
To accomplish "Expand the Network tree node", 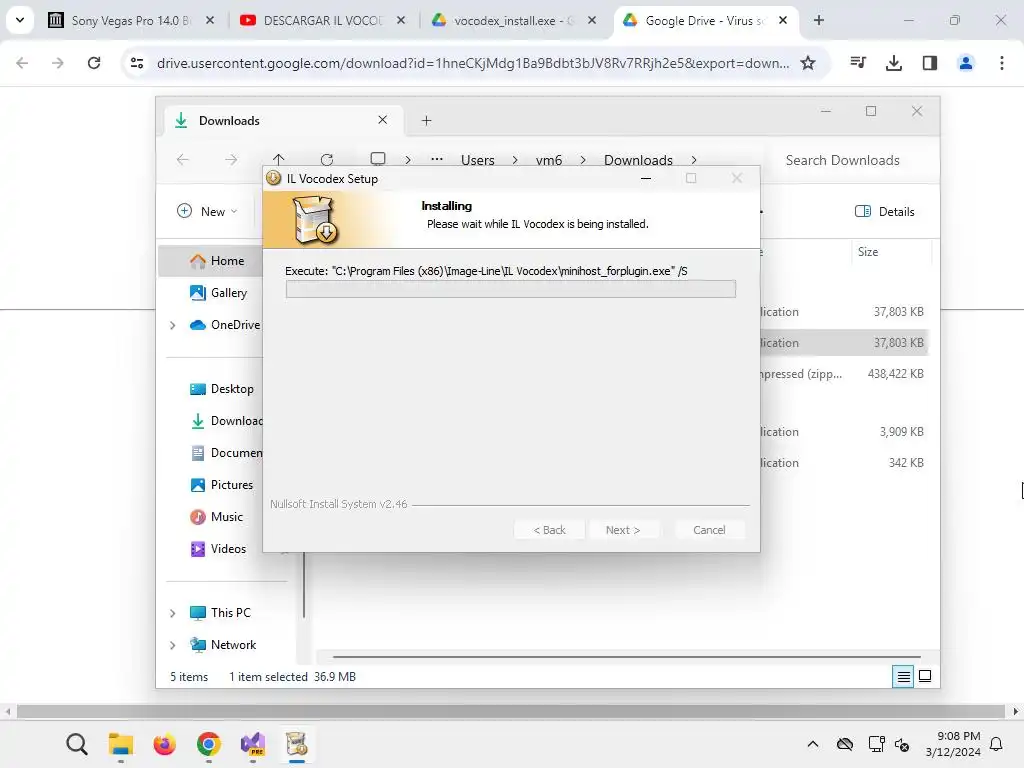I will tap(172, 645).
